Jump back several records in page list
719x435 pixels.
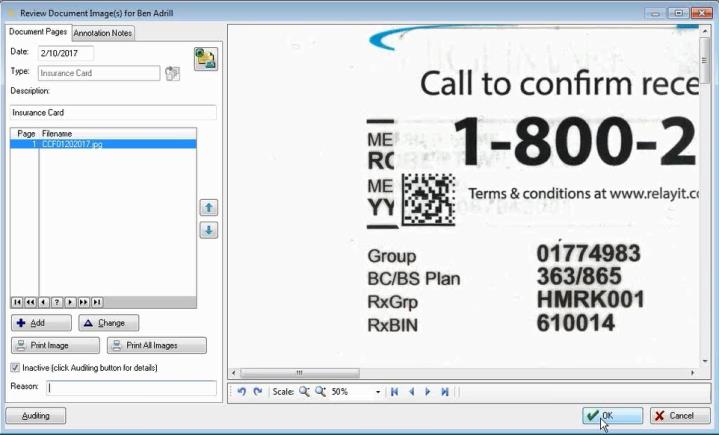[30, 302]
